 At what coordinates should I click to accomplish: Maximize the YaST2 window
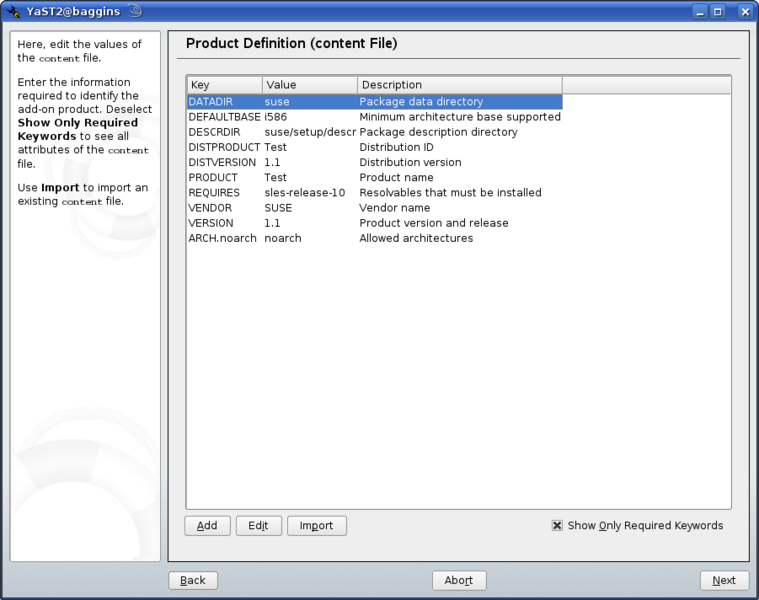point(718,12)
